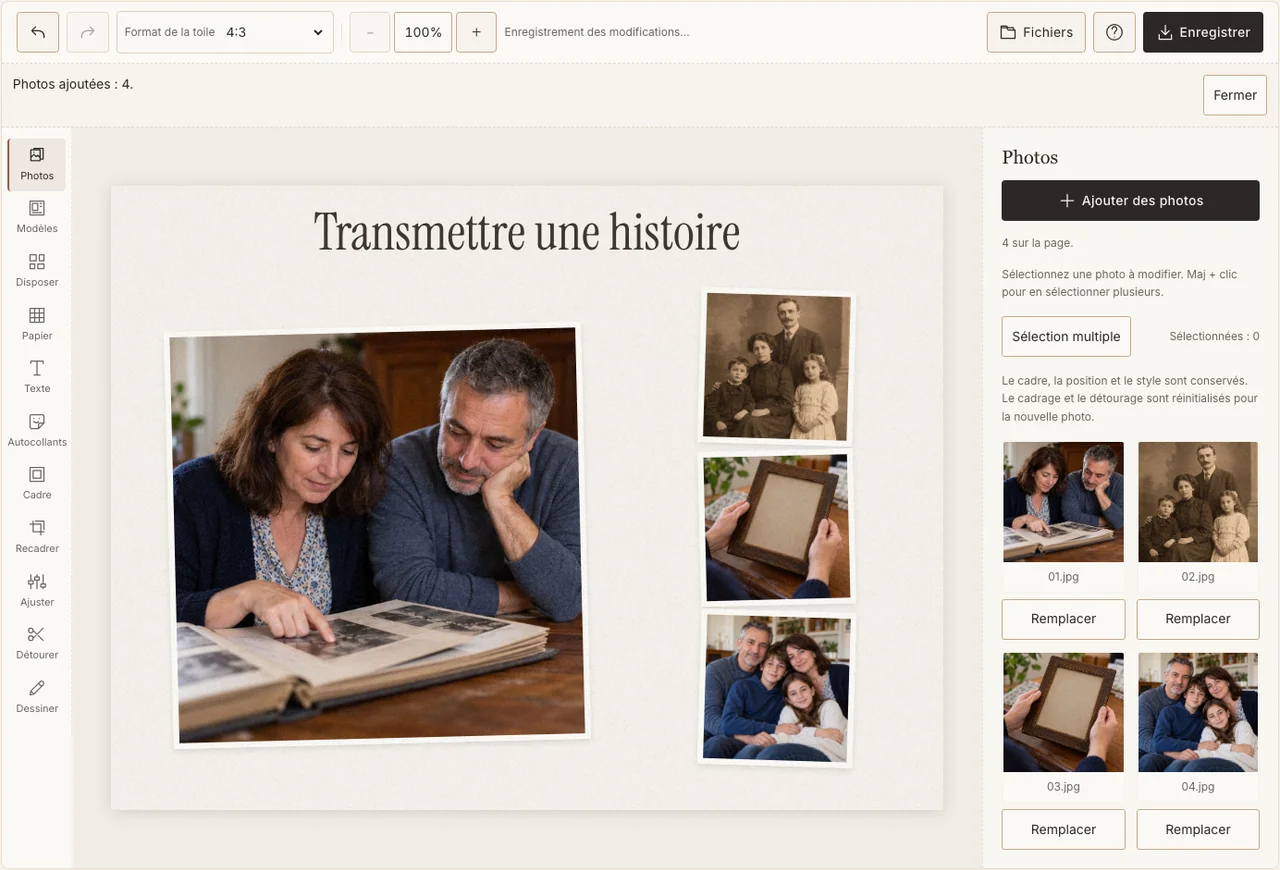Replace 01.jpg with the Remplacer button
This screenshot has height=870, width=1280.
click(1064, 619)
